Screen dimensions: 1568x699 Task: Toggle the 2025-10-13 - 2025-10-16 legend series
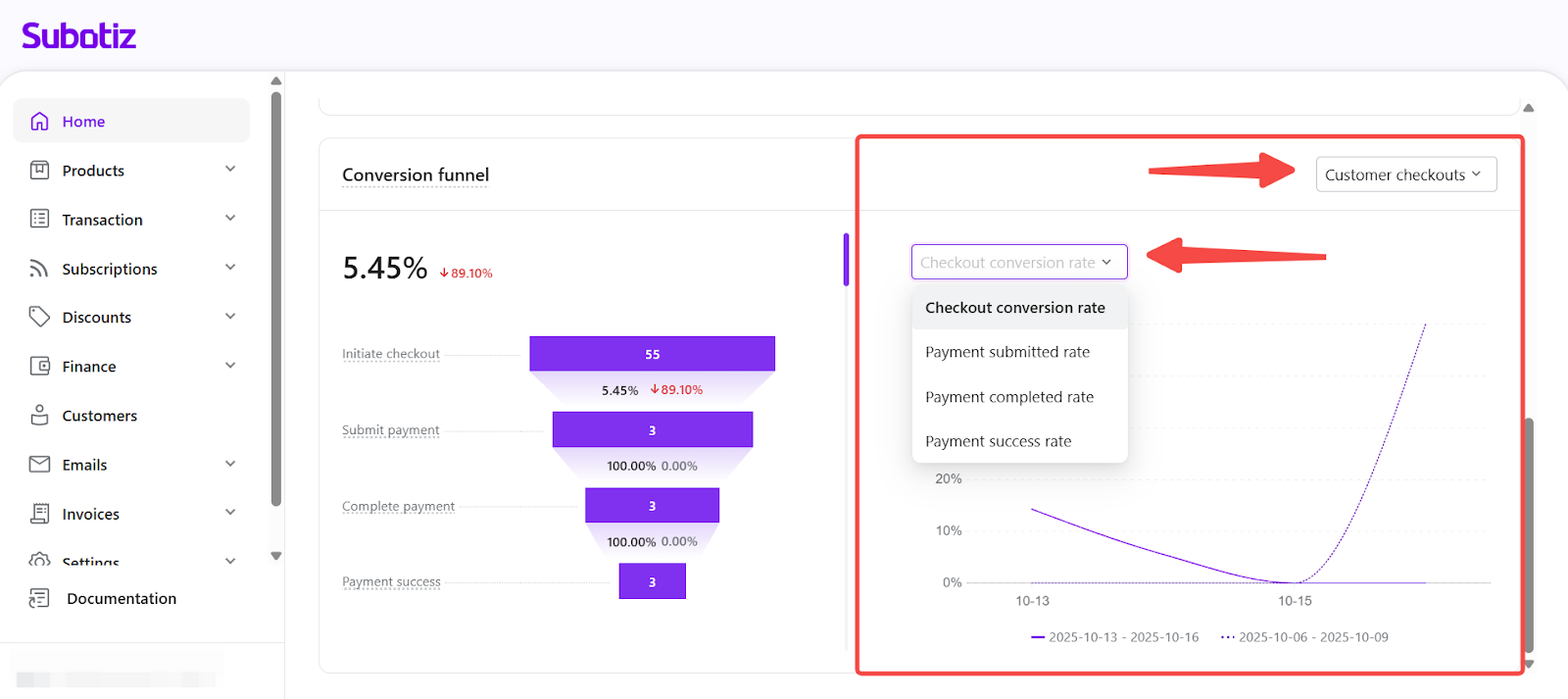coord(1114,637)
